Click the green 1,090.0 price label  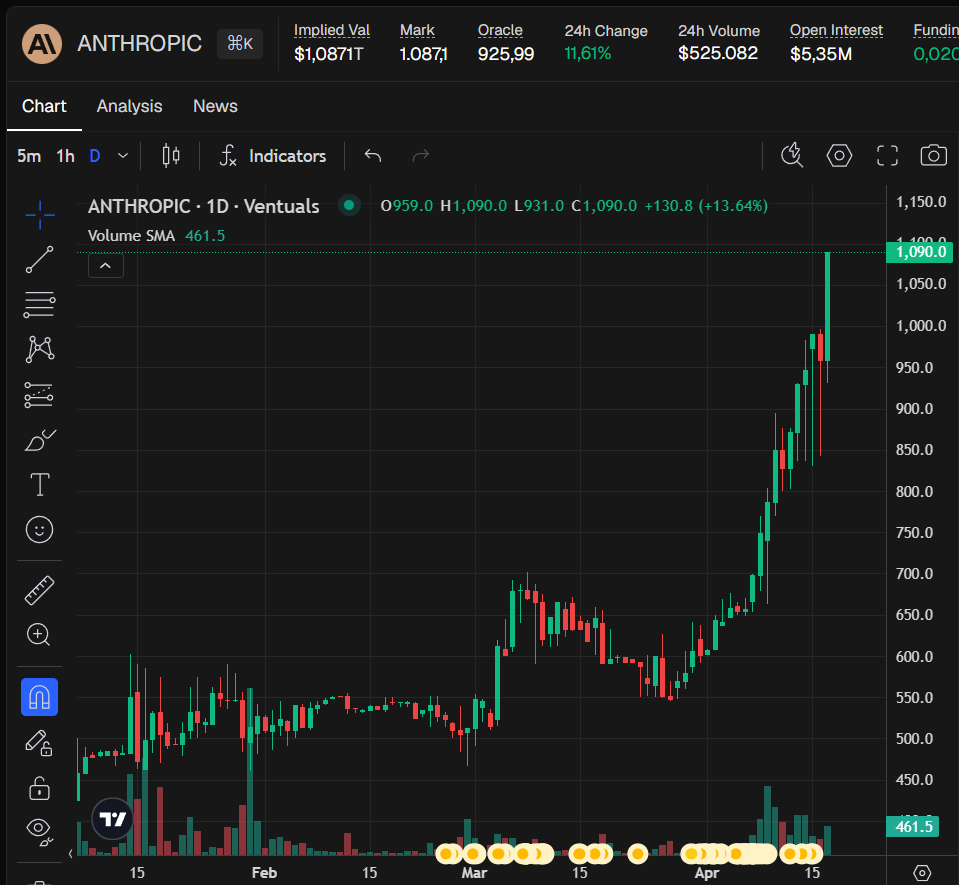919,253
